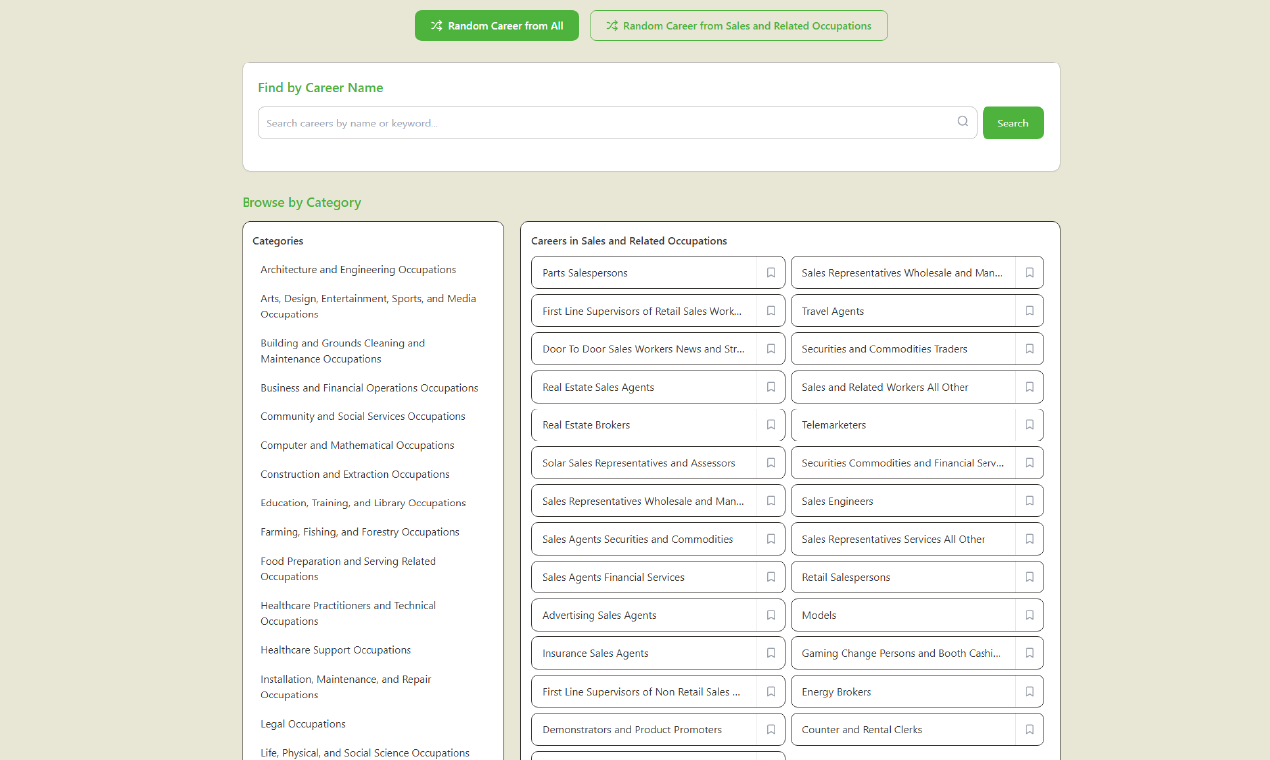This screenshot has width=1270, height=760.
Task: Open Insurance Sales Agents career page
Action: (644, 653)
